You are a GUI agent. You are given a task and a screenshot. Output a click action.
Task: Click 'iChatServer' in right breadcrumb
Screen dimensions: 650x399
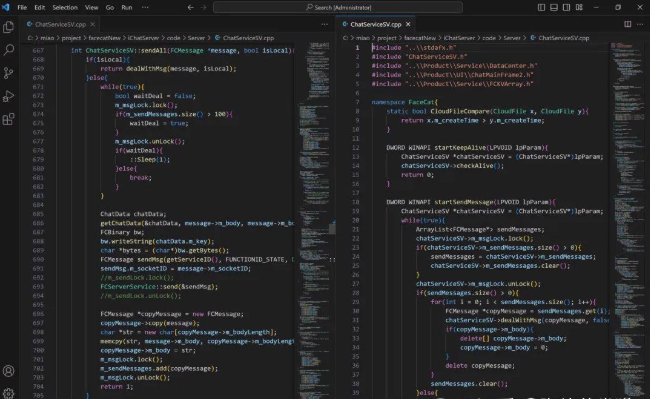click(459, 38)
